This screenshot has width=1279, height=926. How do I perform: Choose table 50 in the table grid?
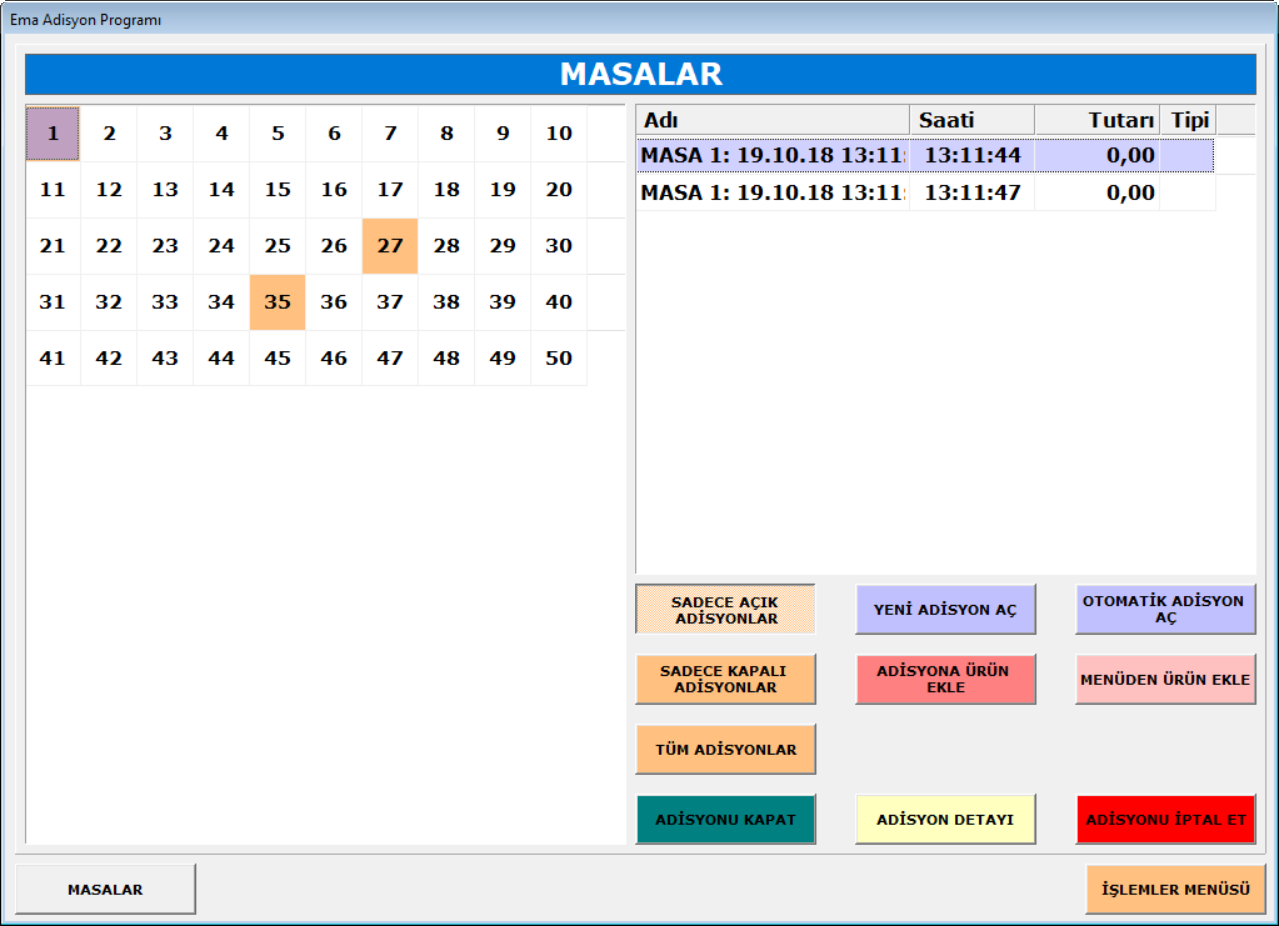[x=559, y=358]
